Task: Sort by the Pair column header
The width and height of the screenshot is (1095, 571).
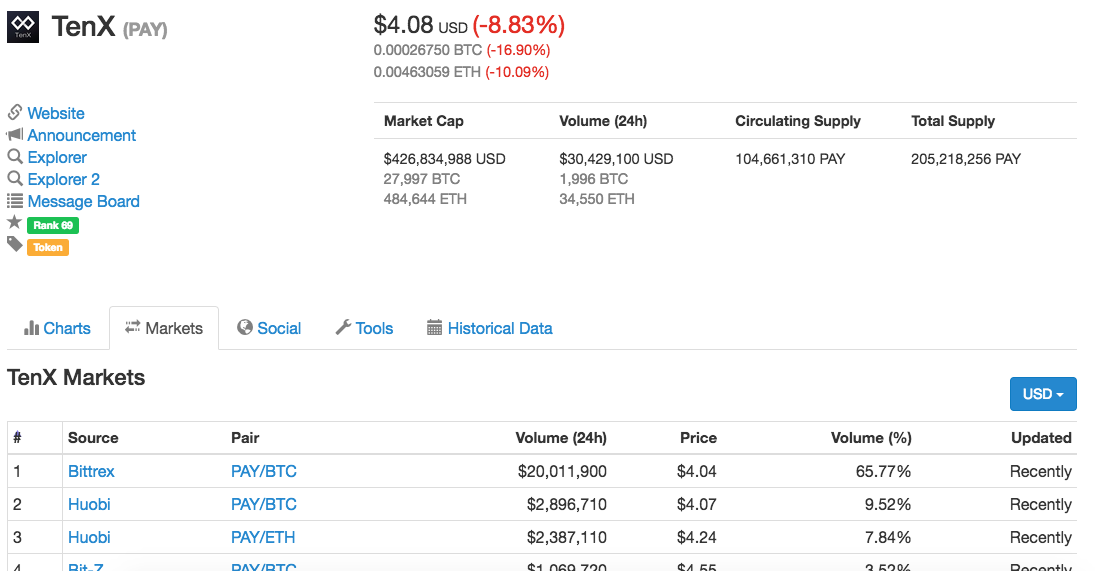Action: 245,438
